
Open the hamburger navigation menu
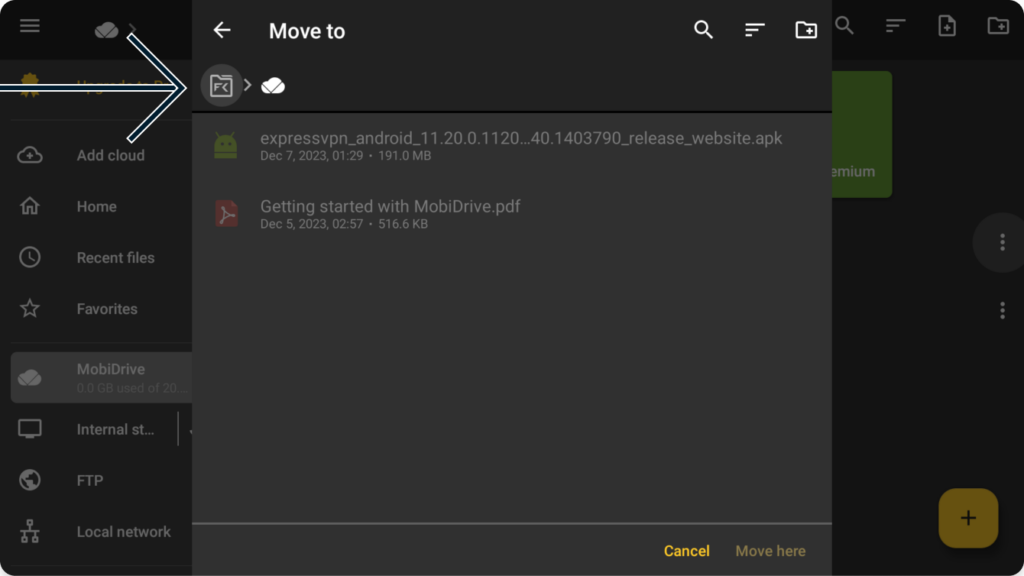click(x=29, y=26)
